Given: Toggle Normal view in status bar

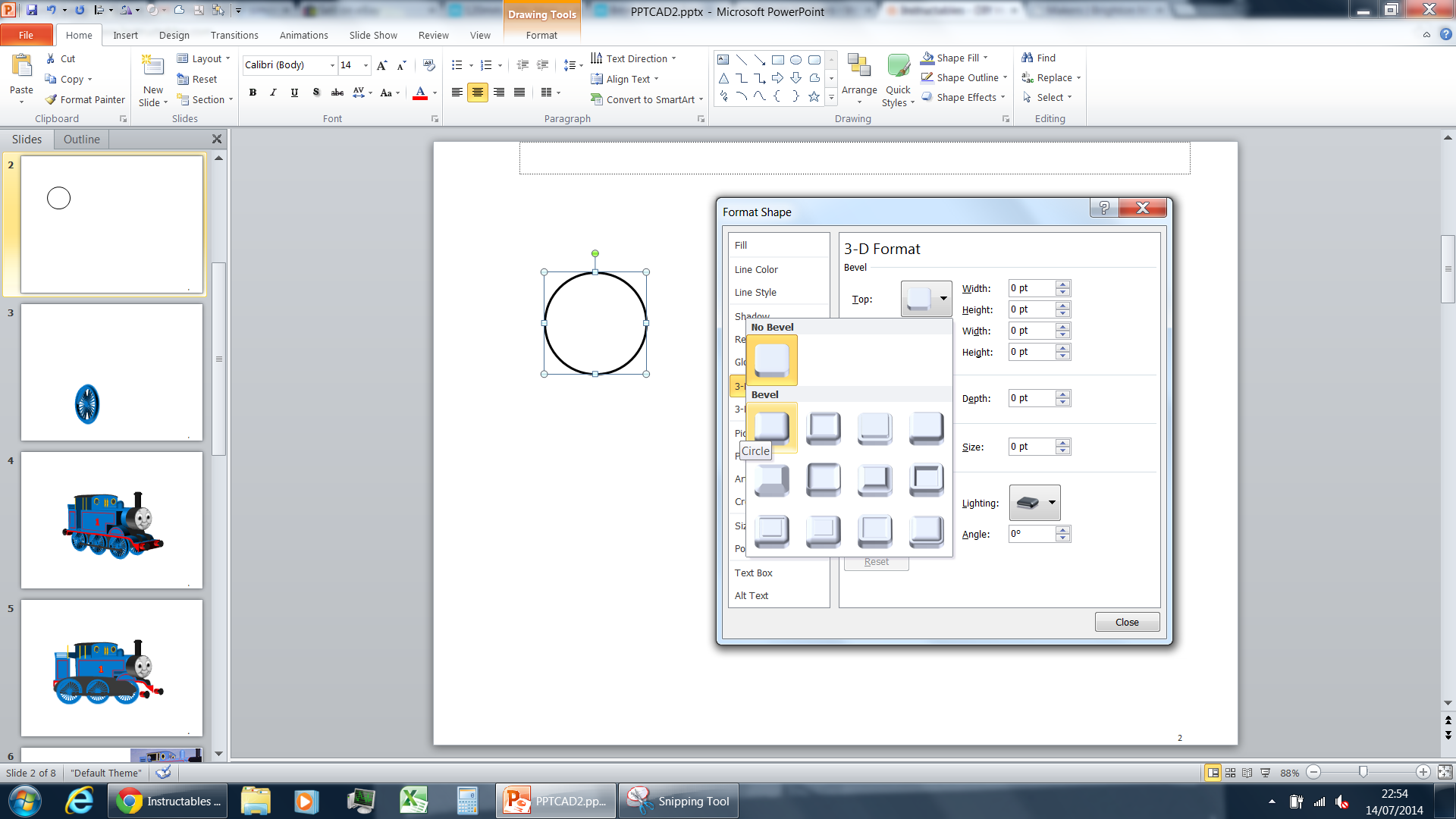Looking at the screenshot, I should 1213,773.
